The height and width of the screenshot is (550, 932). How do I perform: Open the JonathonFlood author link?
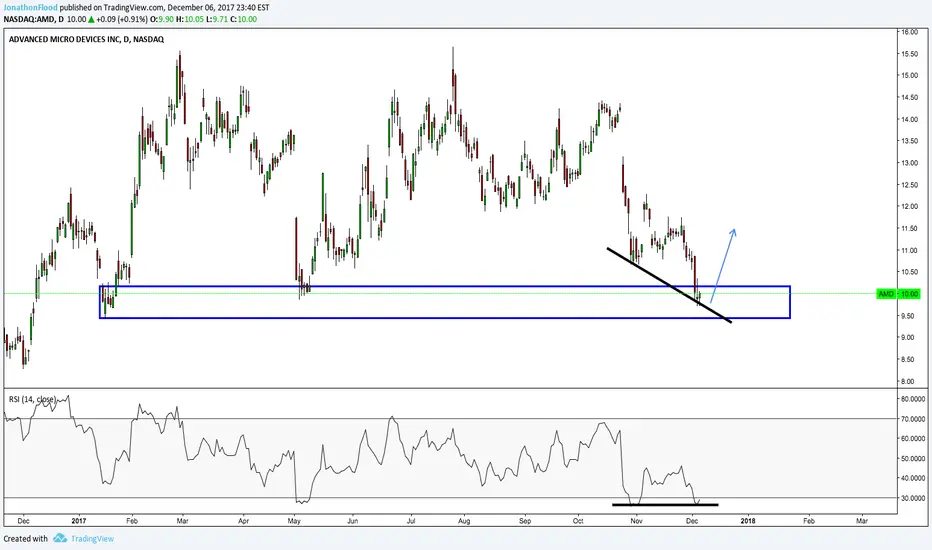click(30, 8)
